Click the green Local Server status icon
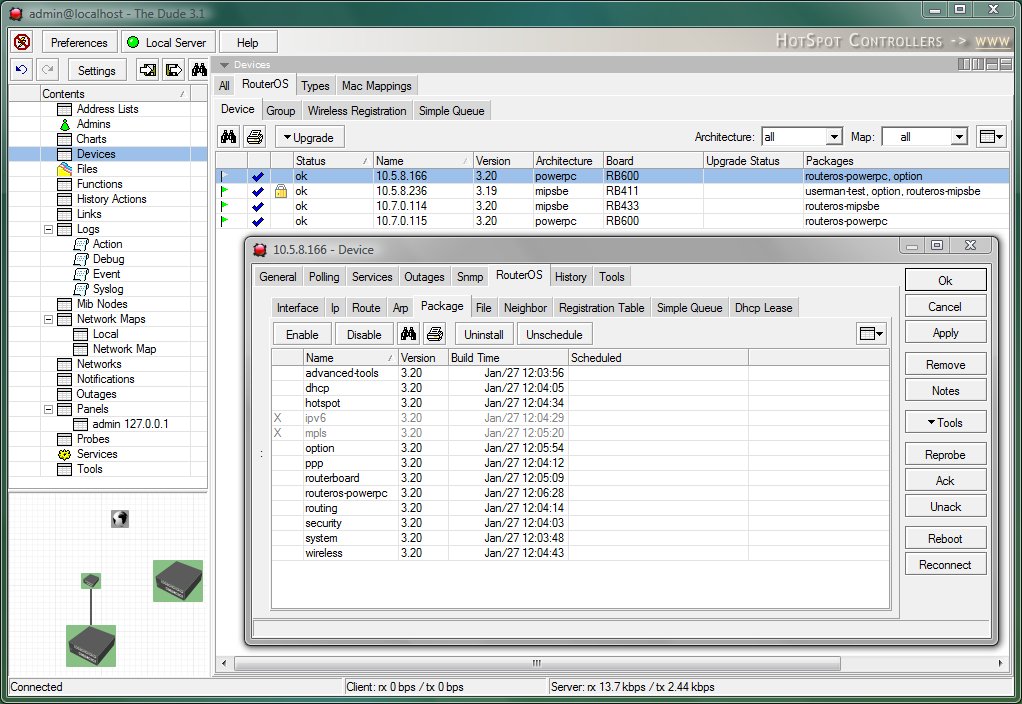 (x=133, y=42)
